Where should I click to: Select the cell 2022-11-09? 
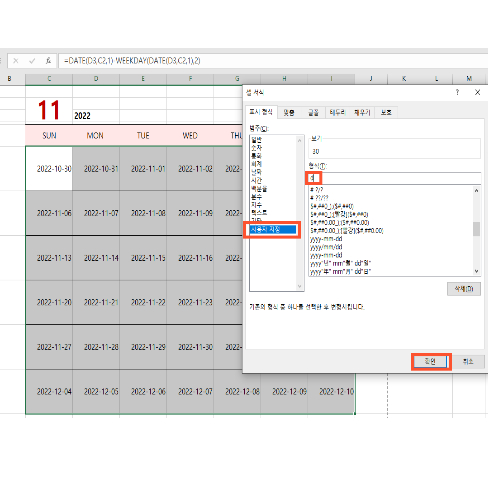190,213
